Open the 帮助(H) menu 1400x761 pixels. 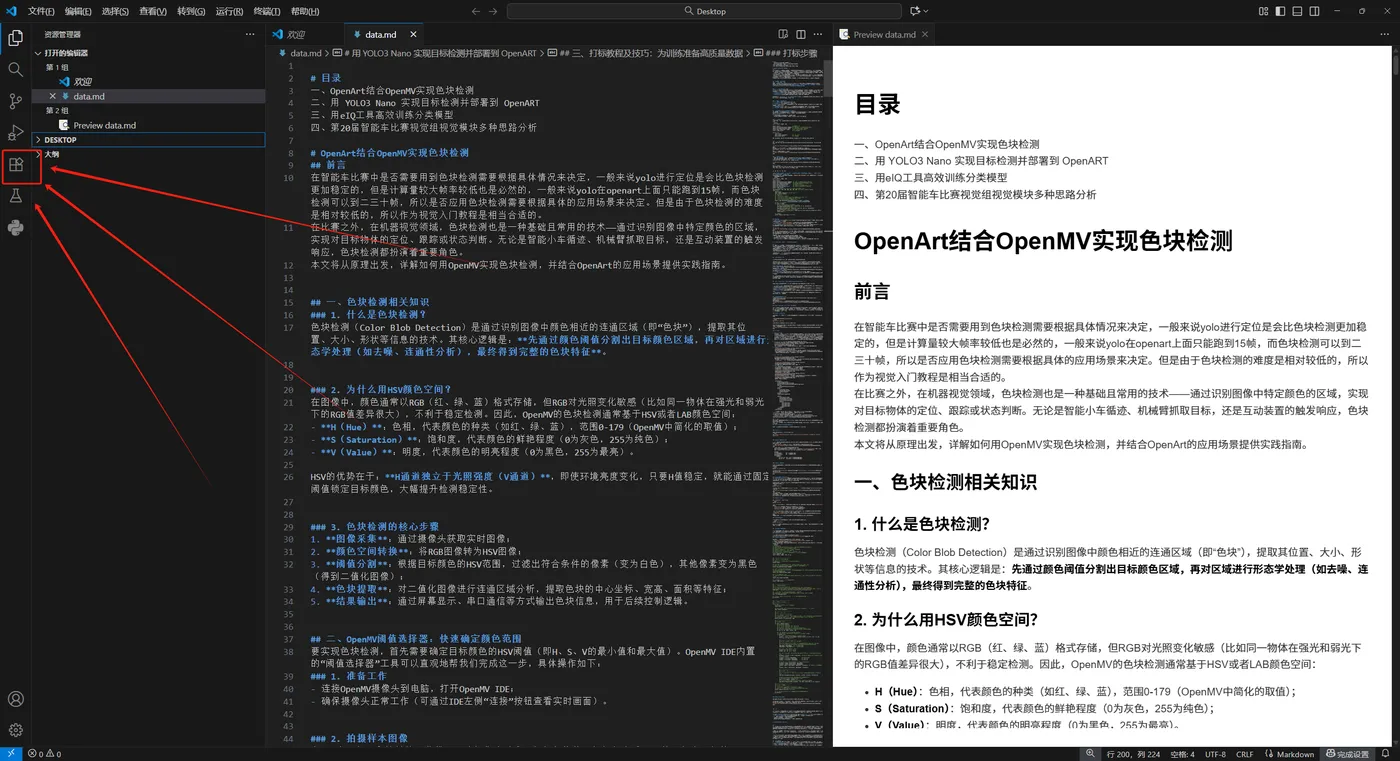point(305,11)
